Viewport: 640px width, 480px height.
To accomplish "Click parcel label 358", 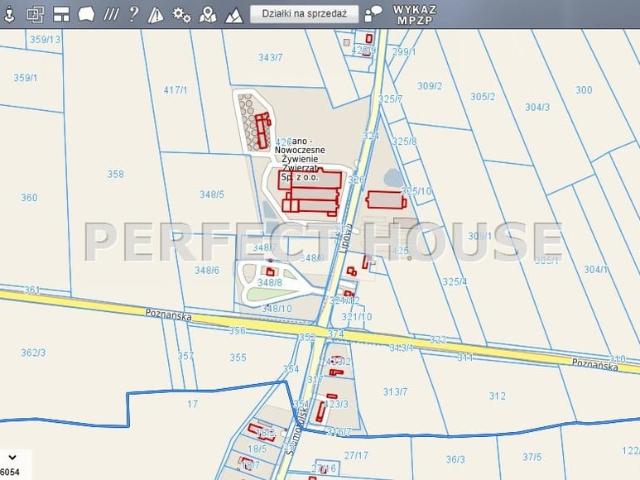I will [x=116, y=174].
